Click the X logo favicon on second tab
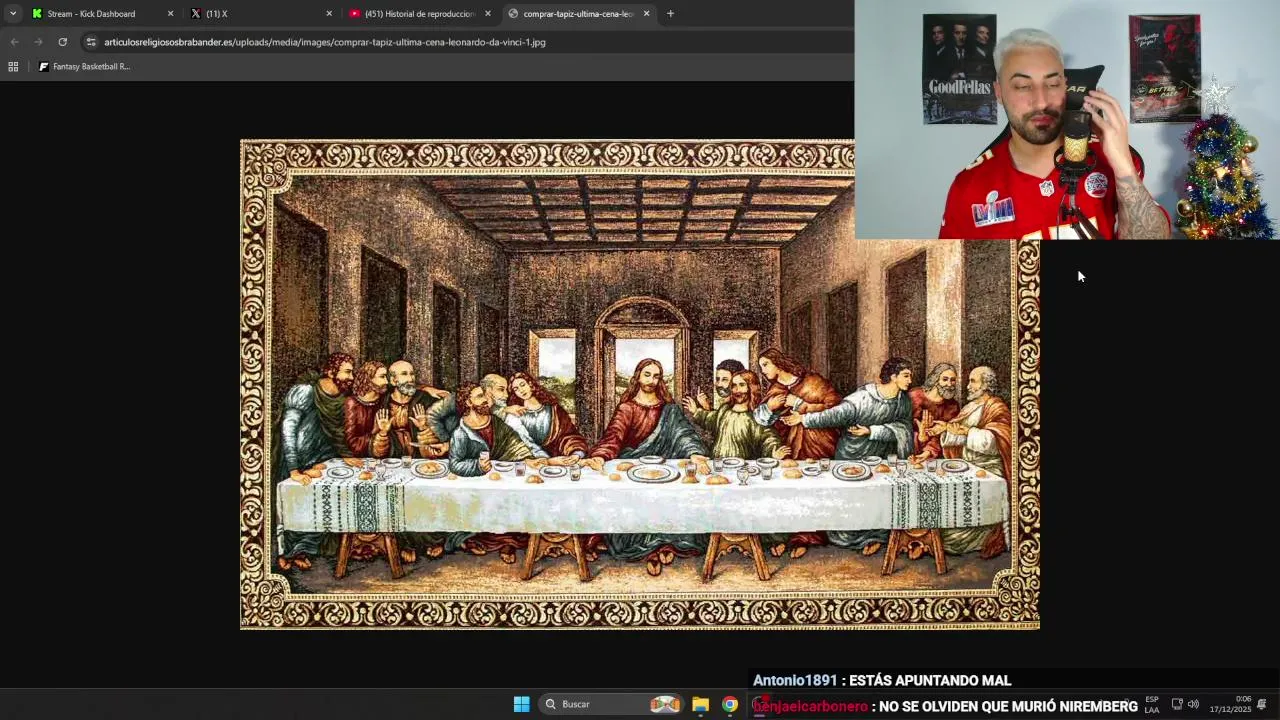 196,14
